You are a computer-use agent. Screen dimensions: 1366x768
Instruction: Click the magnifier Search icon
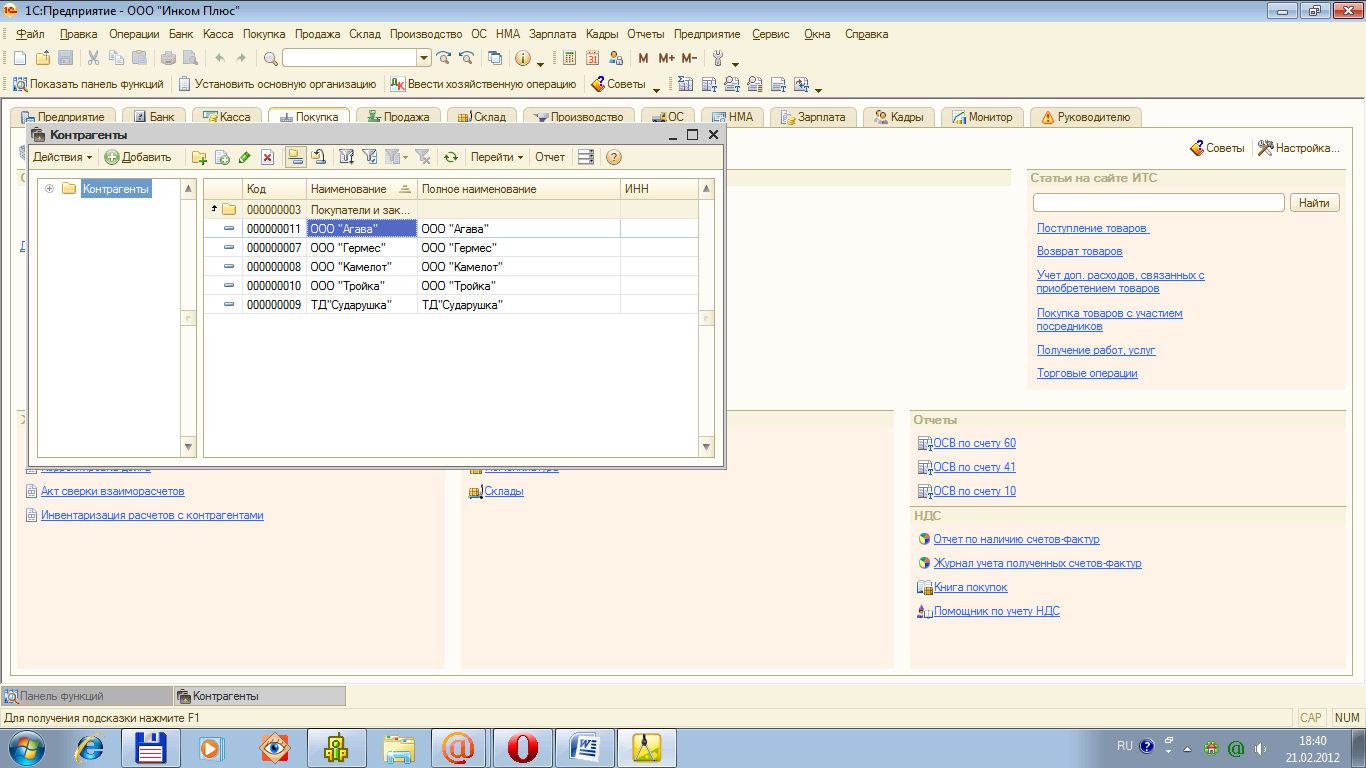[x=270, y=58]
